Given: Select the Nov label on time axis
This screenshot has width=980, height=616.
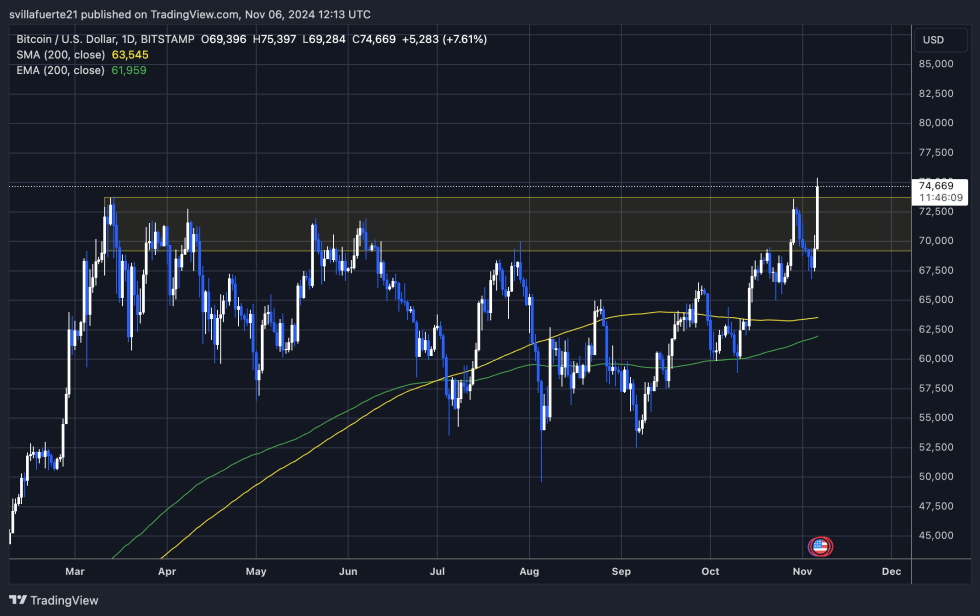Looking at the screenshot, I should [x=802, y=571].
